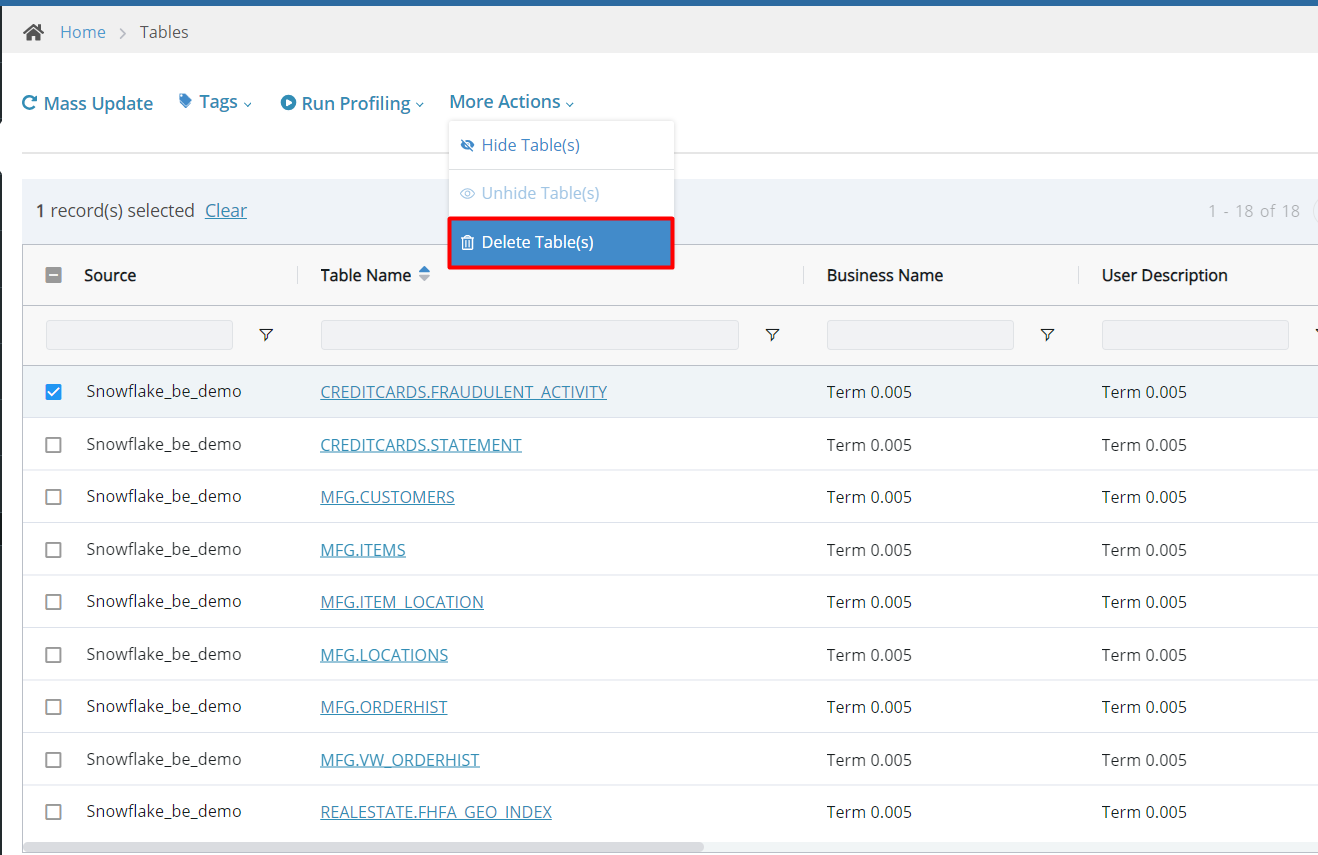Check the MFG.ITEM_LOCATION row checkbox

54,602
